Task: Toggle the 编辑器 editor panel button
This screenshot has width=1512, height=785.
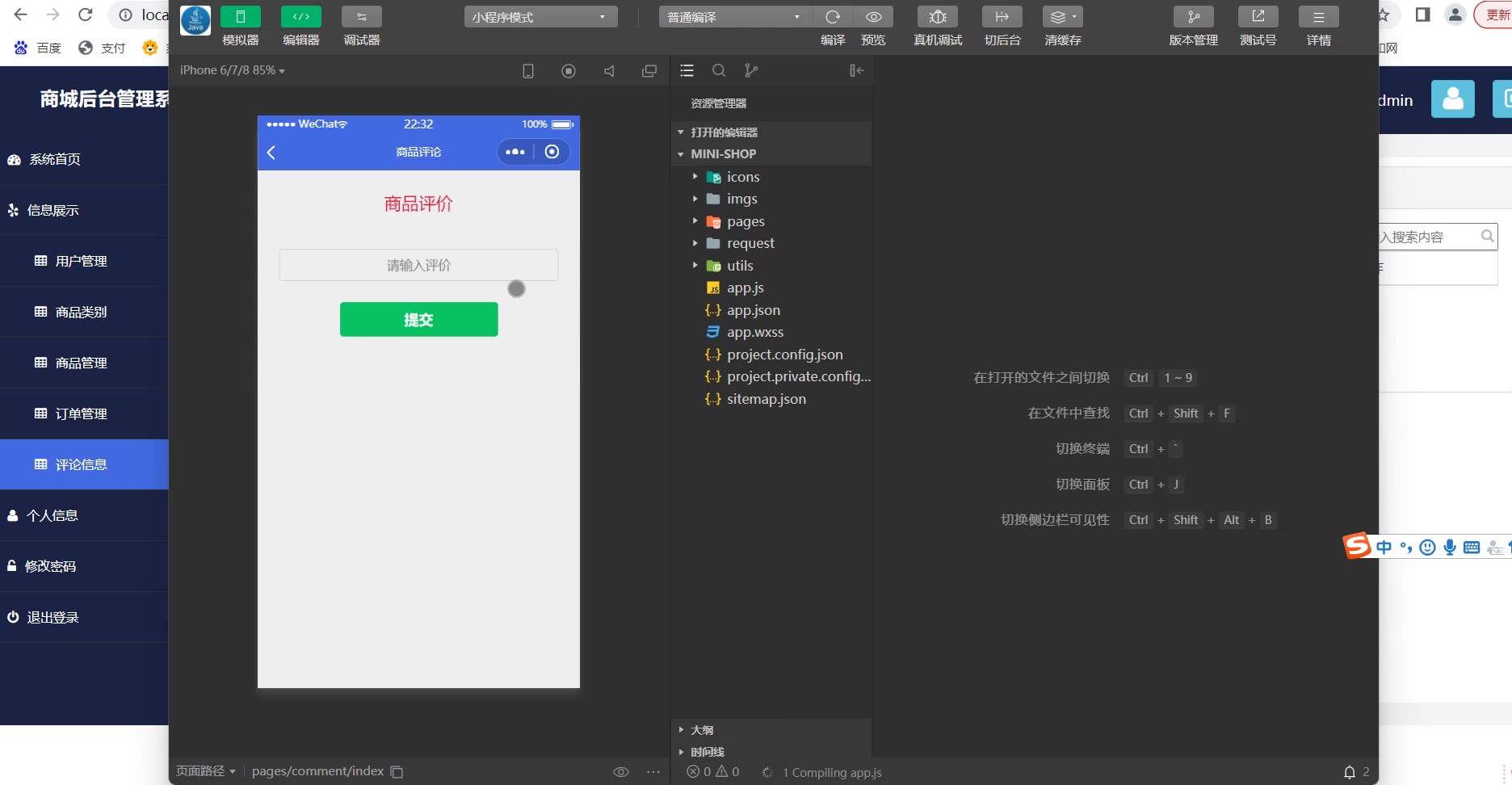Action: point(301,17)
